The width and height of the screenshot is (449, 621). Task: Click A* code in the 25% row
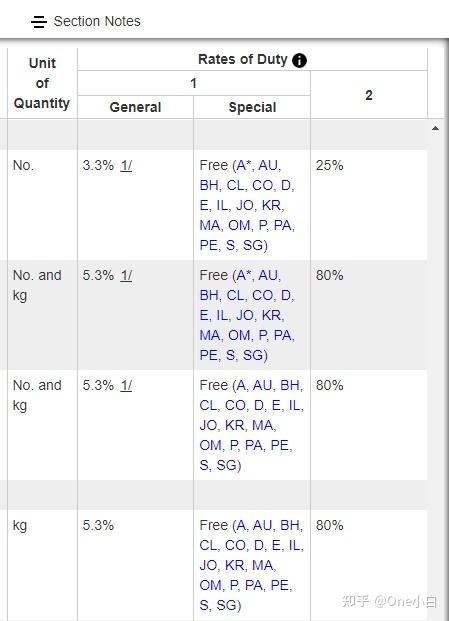[245, 165]
